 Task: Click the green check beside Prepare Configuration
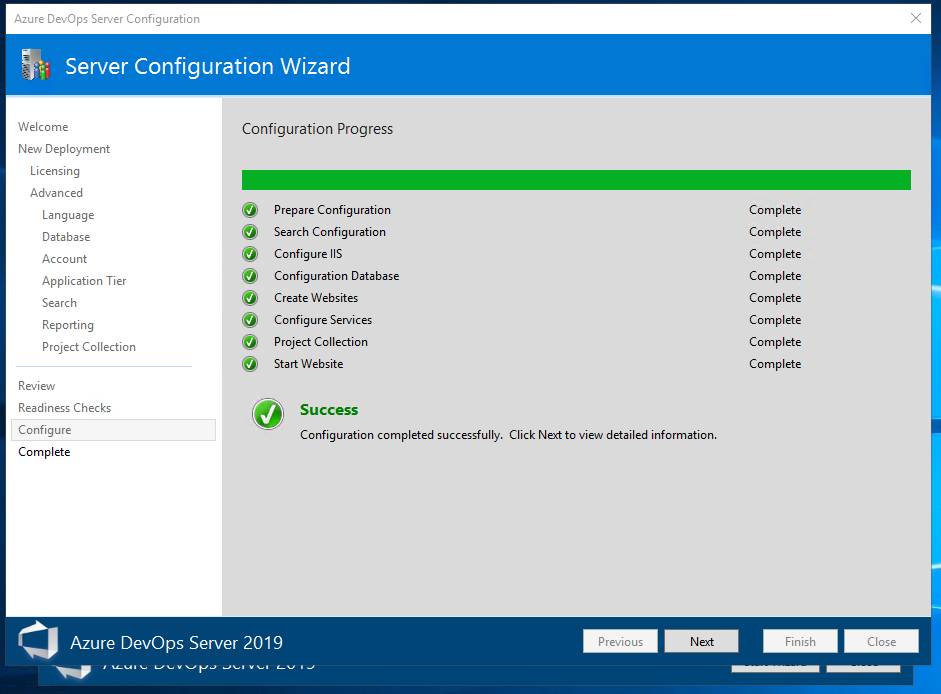pos(250,210)
